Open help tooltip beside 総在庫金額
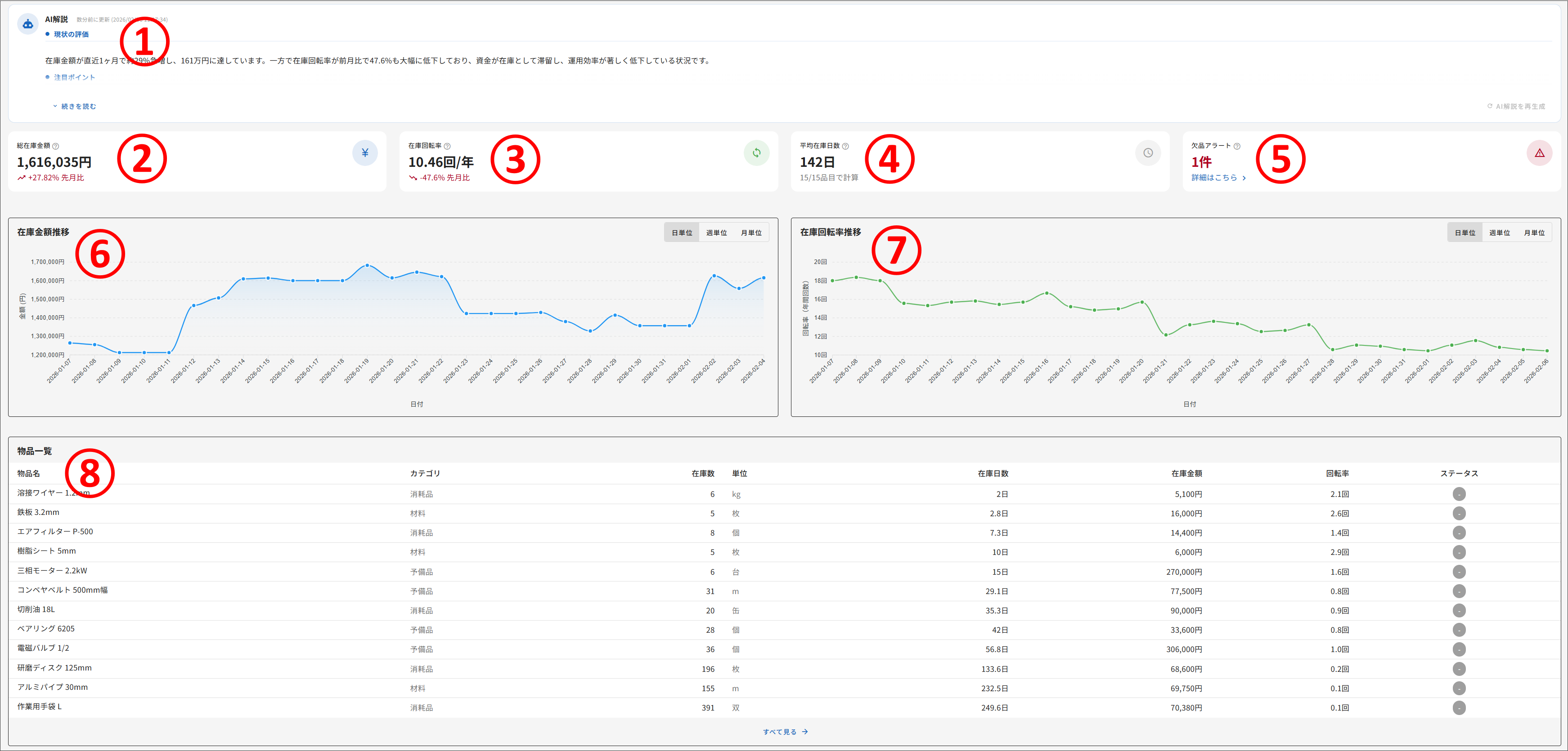The width and height of the screenshot is (1568, 751). tap(56, 146)
